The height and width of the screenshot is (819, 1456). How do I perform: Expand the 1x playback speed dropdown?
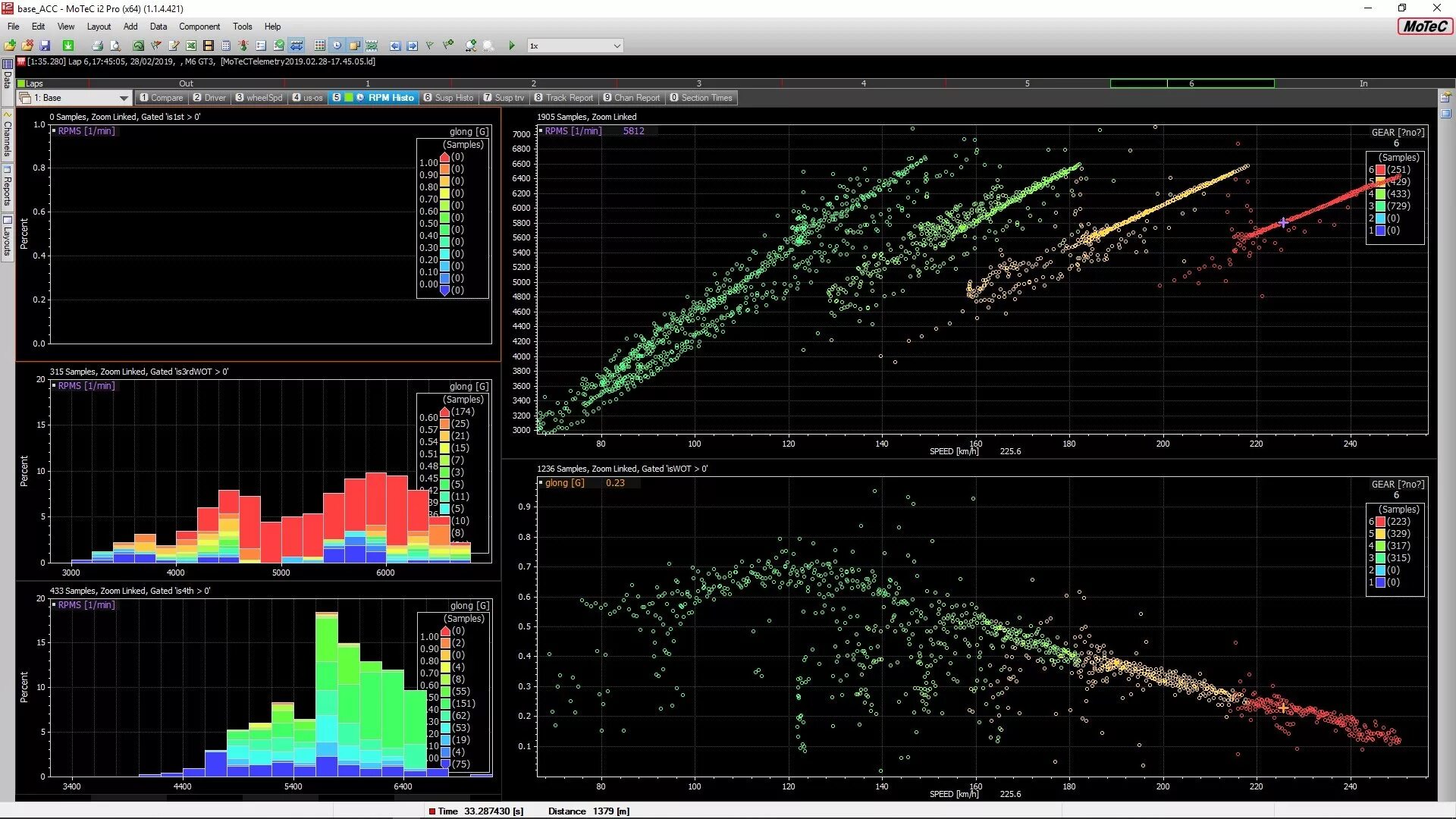pos(617,45)
